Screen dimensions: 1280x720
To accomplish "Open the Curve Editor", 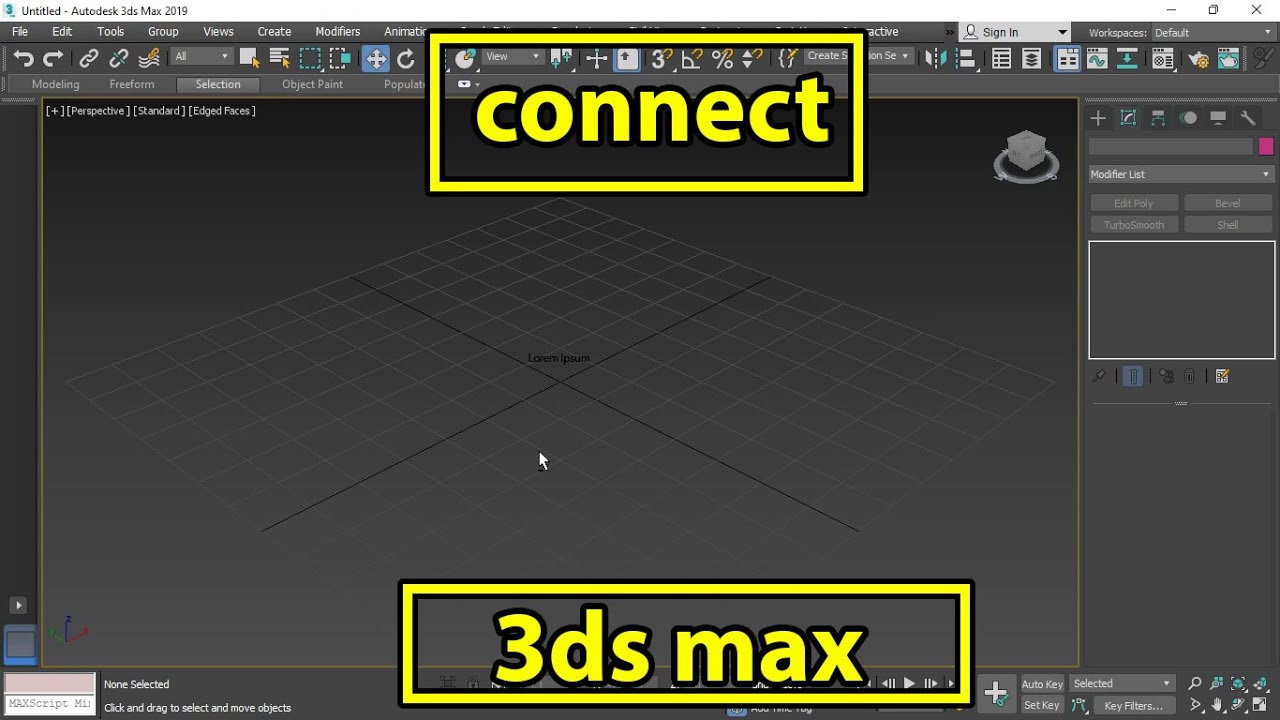I will coord(1097,58).
